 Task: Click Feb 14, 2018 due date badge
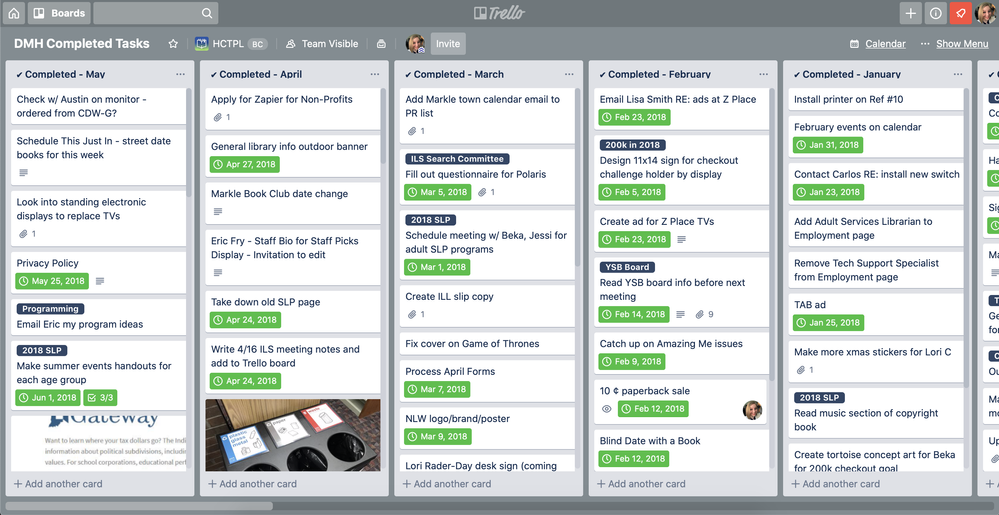point(634,314)
